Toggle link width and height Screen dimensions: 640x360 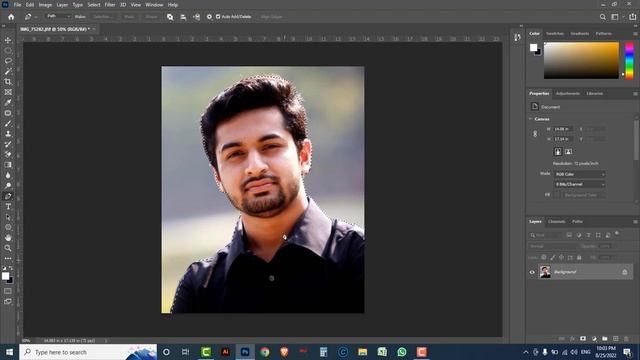pos(535,134)
